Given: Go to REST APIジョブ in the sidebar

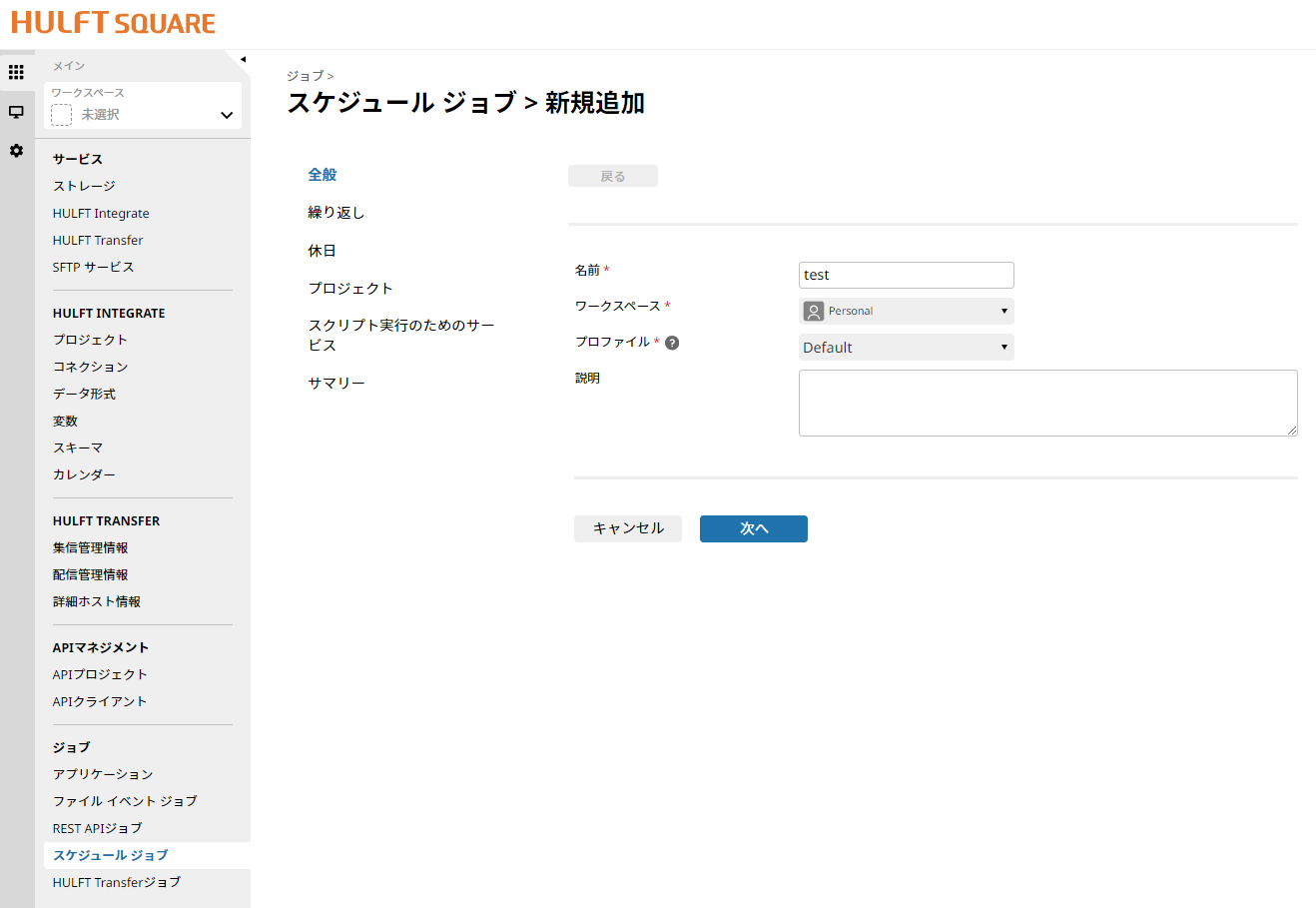Looking at the screenshot, I should pos(97,828).
